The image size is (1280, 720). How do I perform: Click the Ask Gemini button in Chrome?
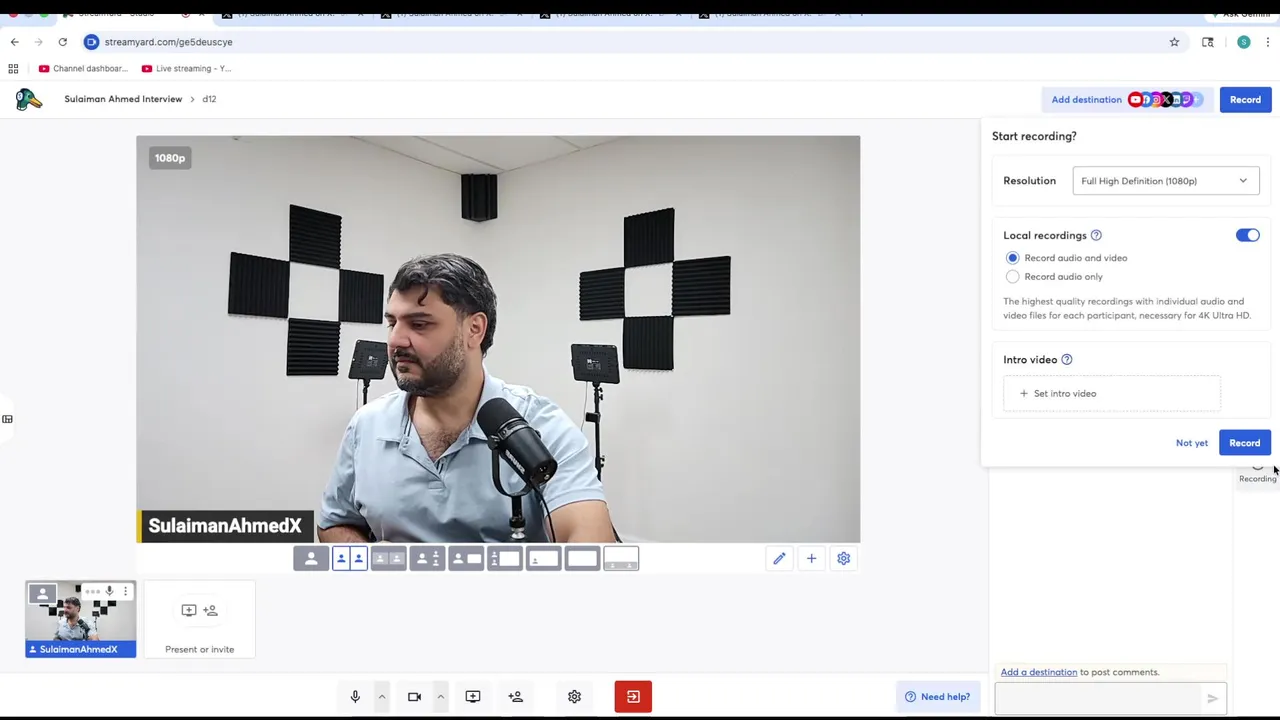[x=1240, y=14]
